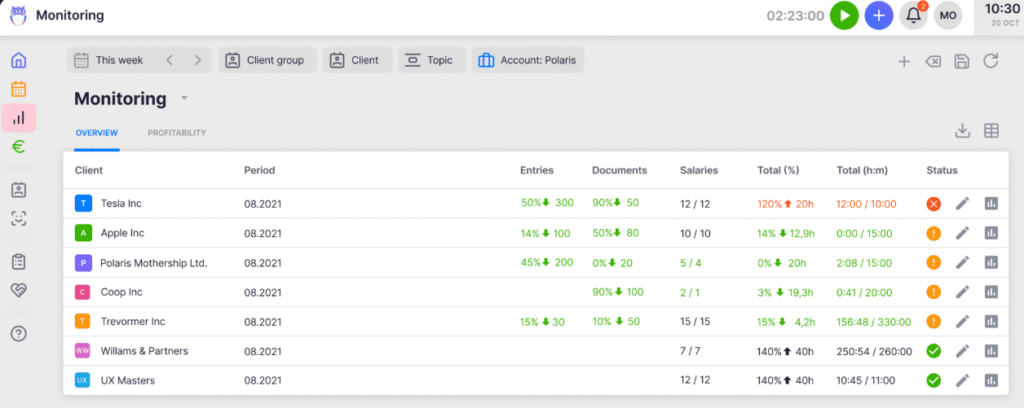Click Willams & Partners green check status

(x=934, y=351)
